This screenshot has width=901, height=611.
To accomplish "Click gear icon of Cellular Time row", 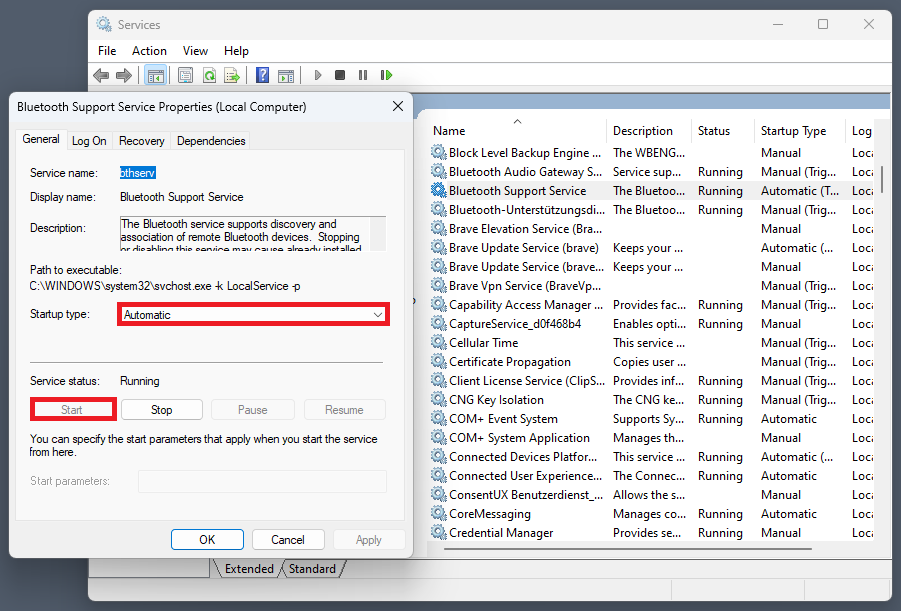I will pyautogui.click(x=438, y=342).
